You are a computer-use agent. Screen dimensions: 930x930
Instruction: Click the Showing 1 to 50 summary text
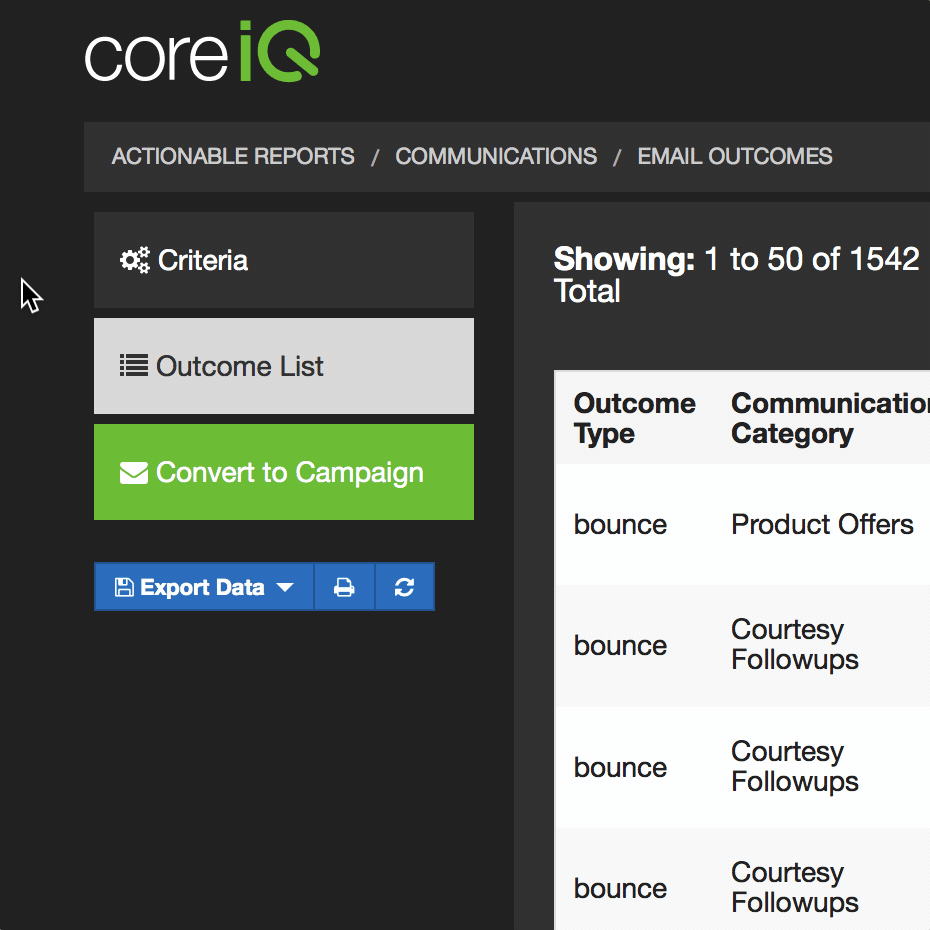736,275
